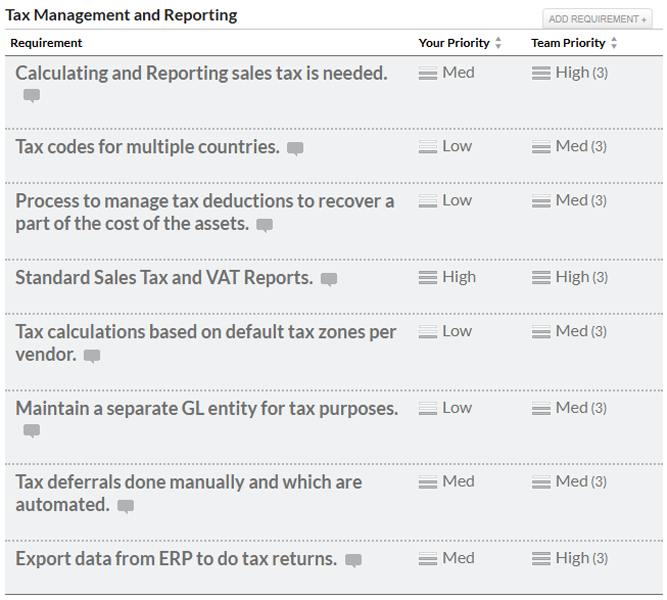Screen dimensions: 667x600
Task: Click Team Priority High (3) for Calculating sales tax
Action: coord(569,73)
